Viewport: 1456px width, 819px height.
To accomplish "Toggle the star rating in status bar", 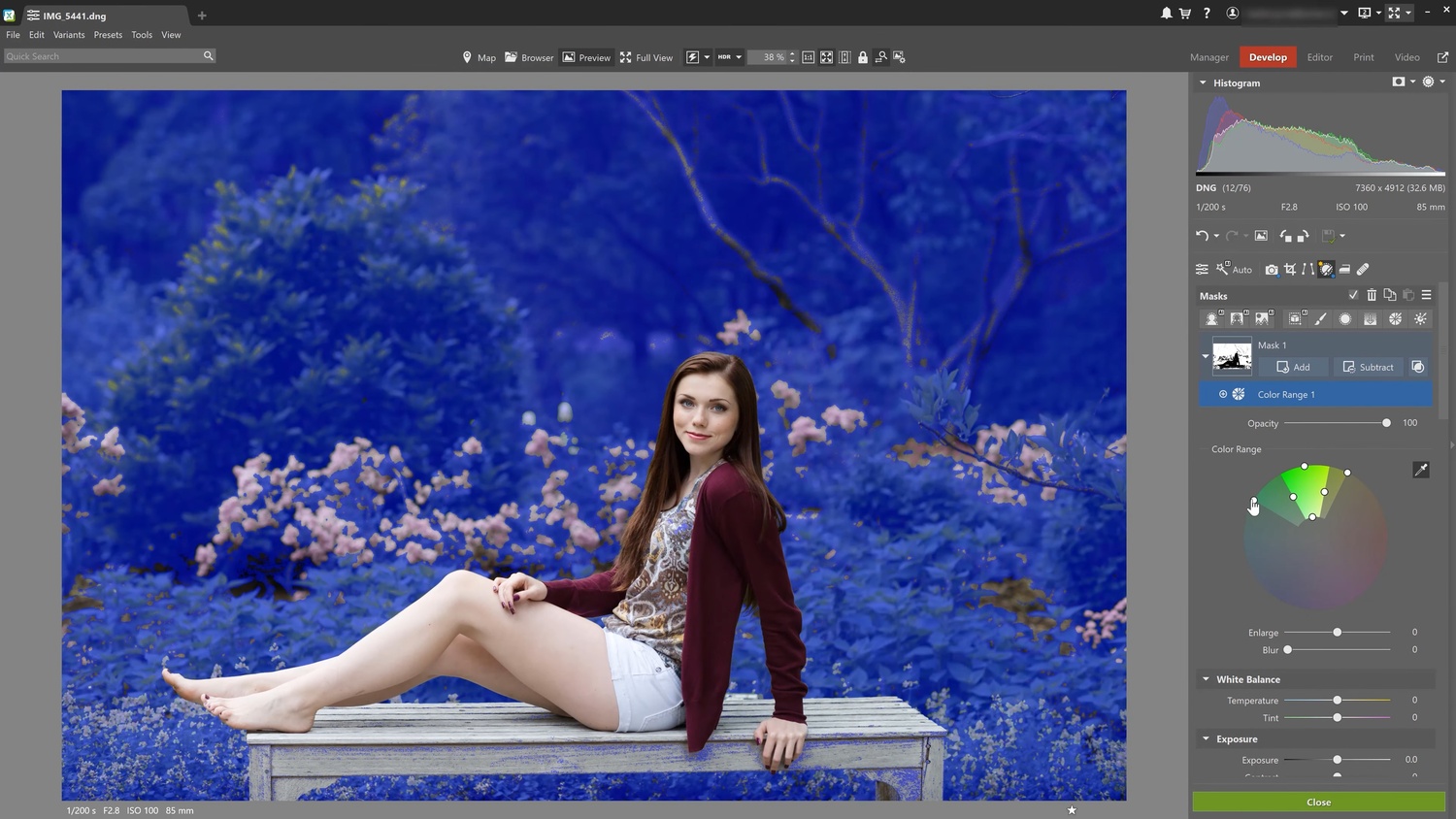I will 1072,810.
